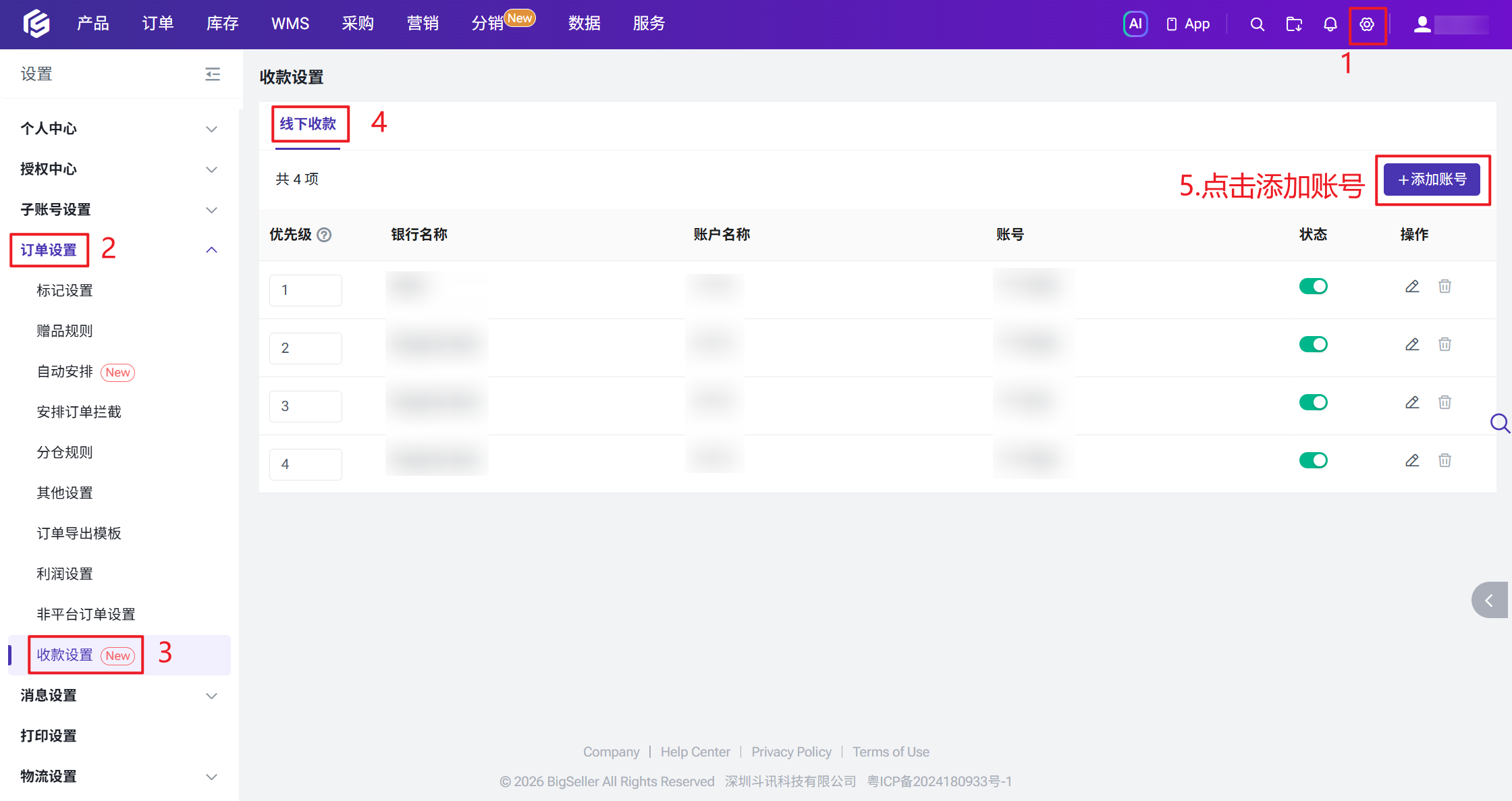The width and height of the screenshot is (1512, 801).
Task: Edit the account in priority row 4
Action: coord(1412,460)
